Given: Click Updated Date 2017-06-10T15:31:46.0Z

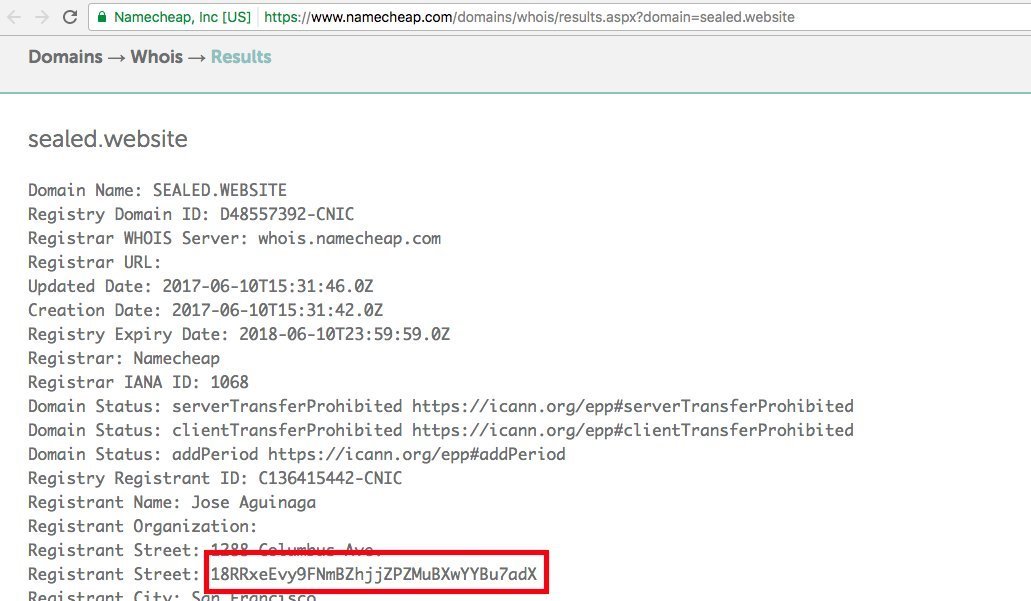Looking at the screenshot, I should 201,287.
